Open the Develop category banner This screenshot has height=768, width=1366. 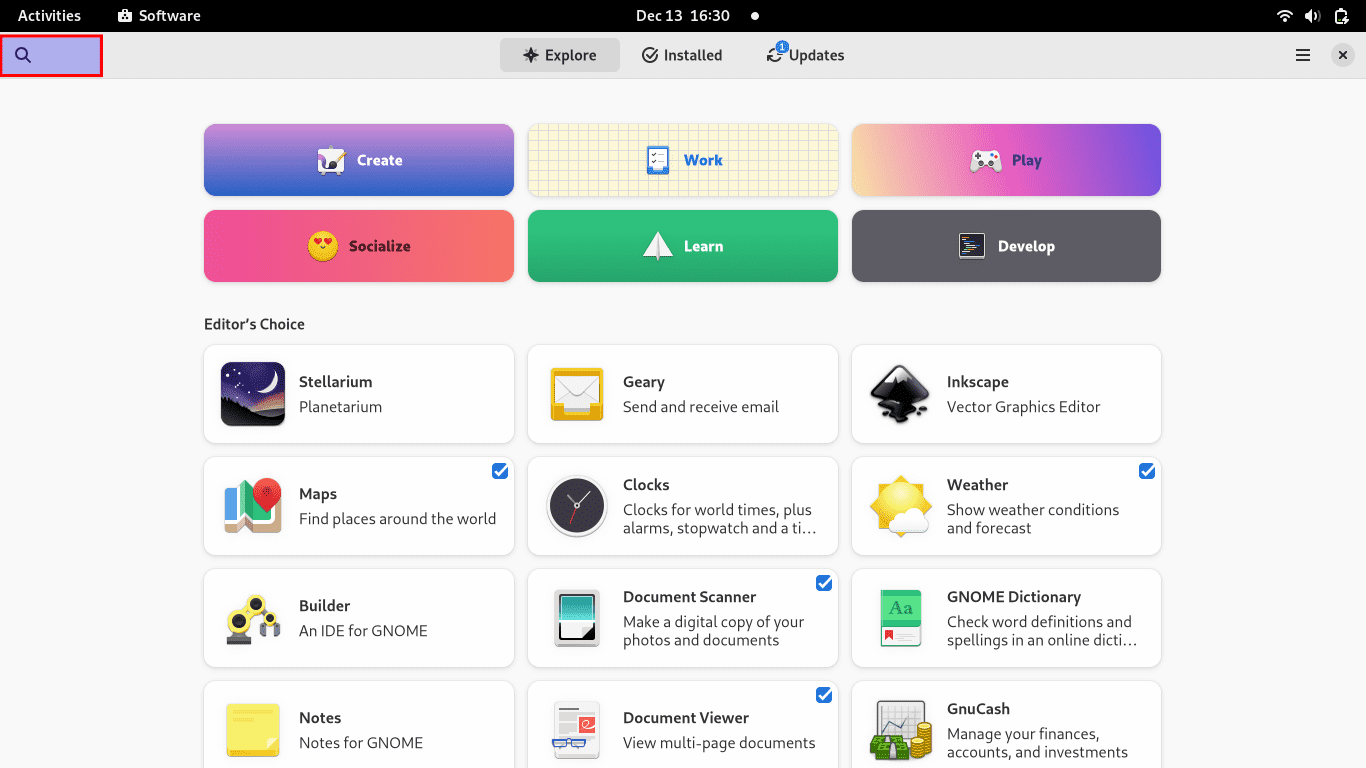[1006, 246]
